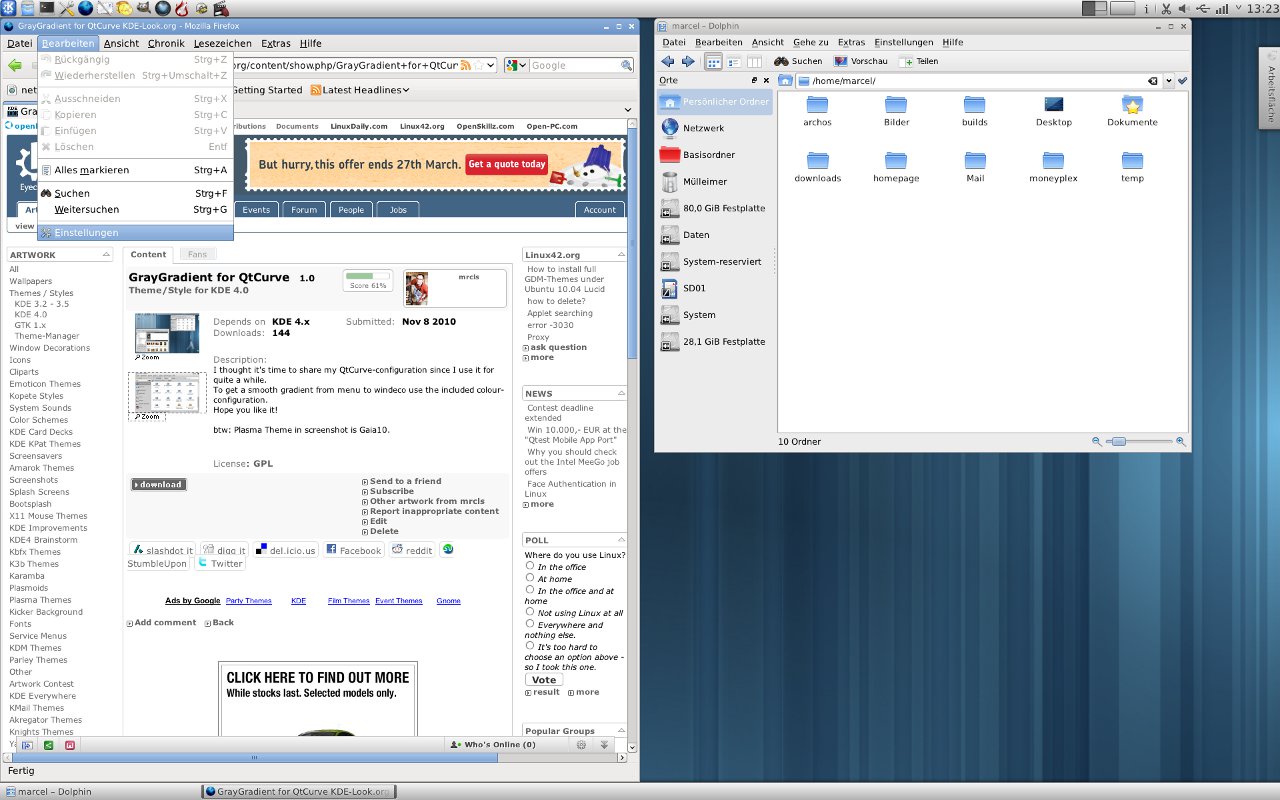Viewport: 1280px width, 800px height.
Task: Click the Firefox green back arrow
Action: [16, 65]
